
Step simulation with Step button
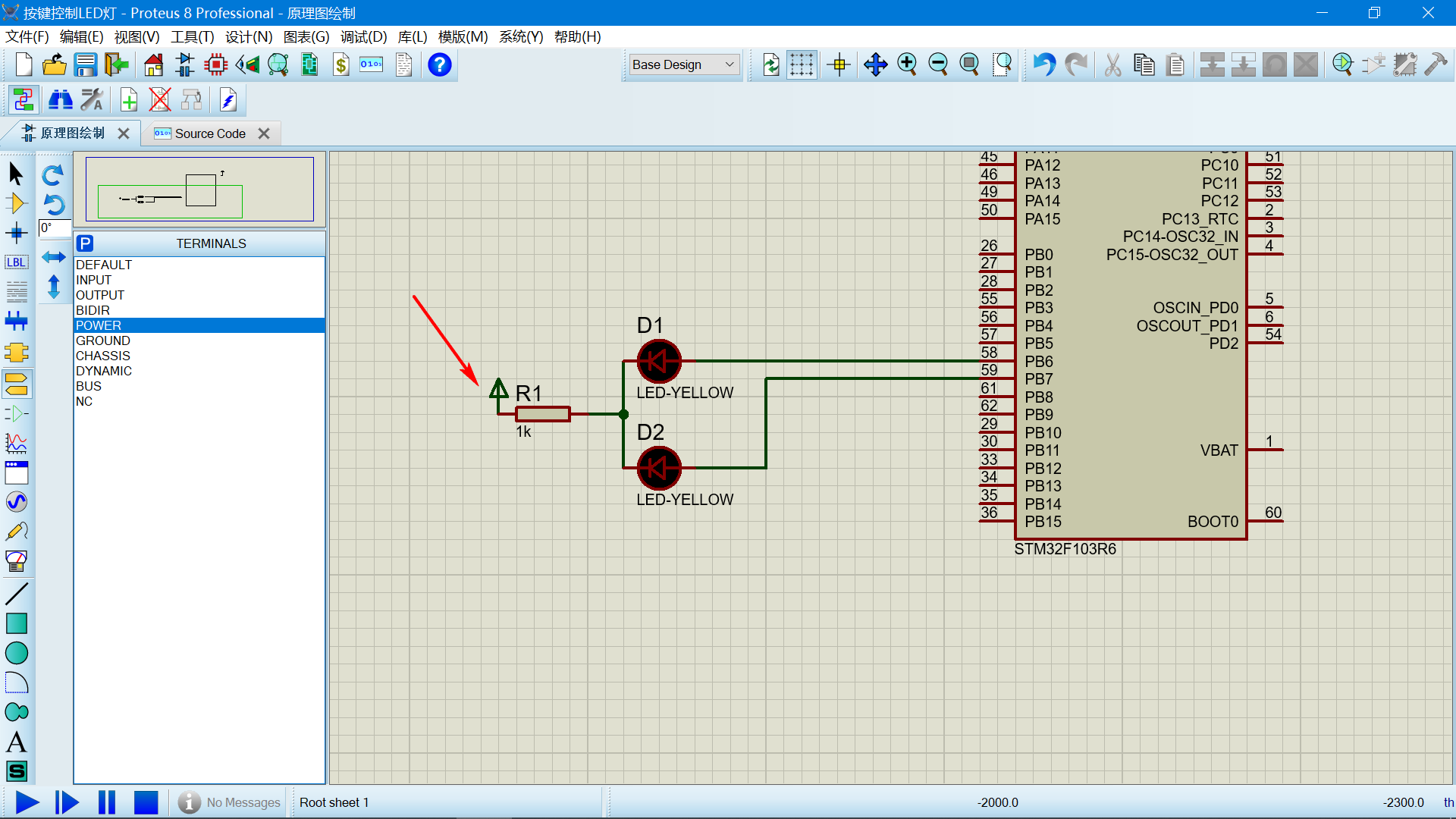pyautogui.click(x=67, y=802)
